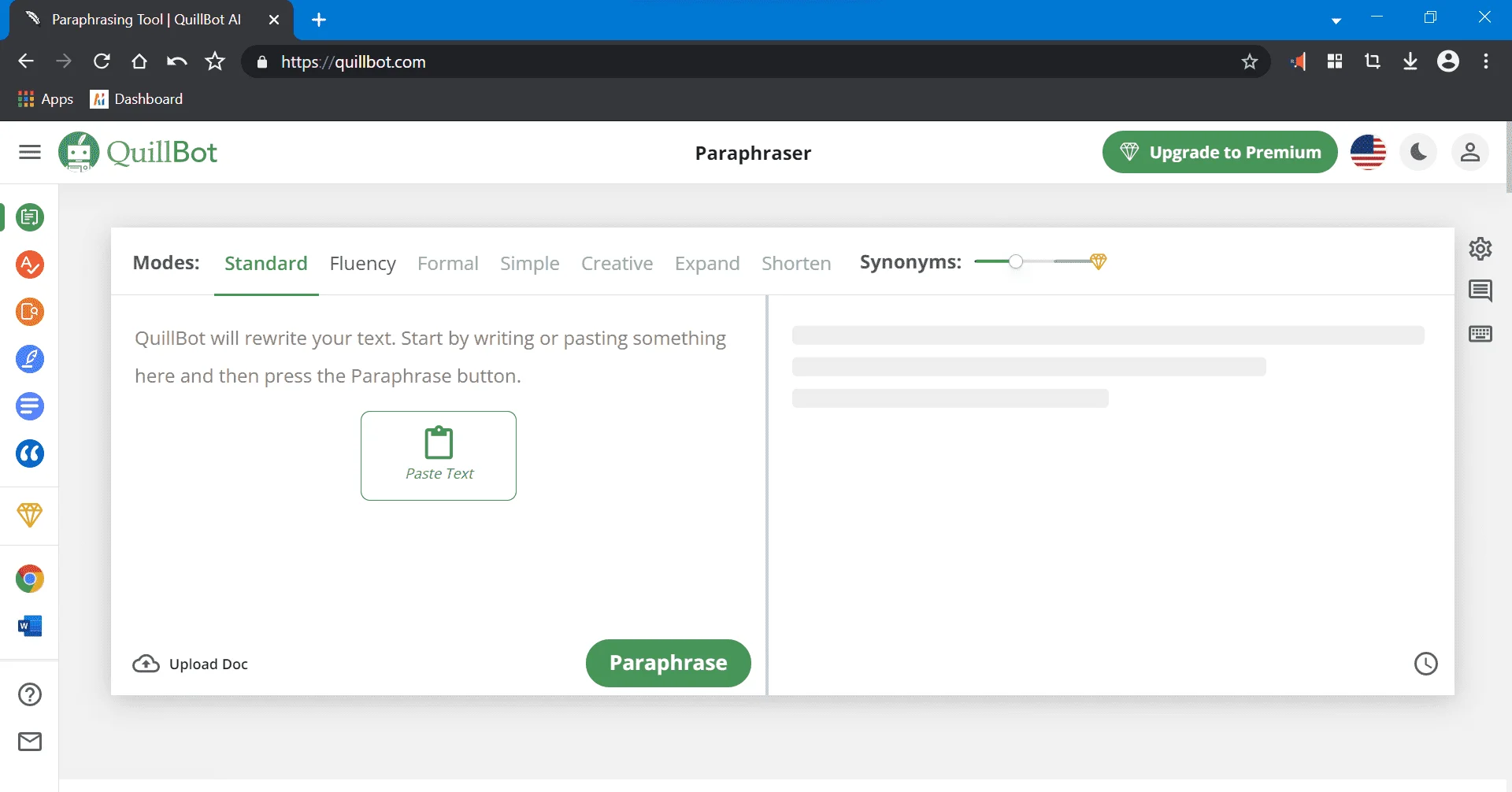Open the Citation Generator quote icon
This screenshot has width=1512, height=792.
(30, 453)
